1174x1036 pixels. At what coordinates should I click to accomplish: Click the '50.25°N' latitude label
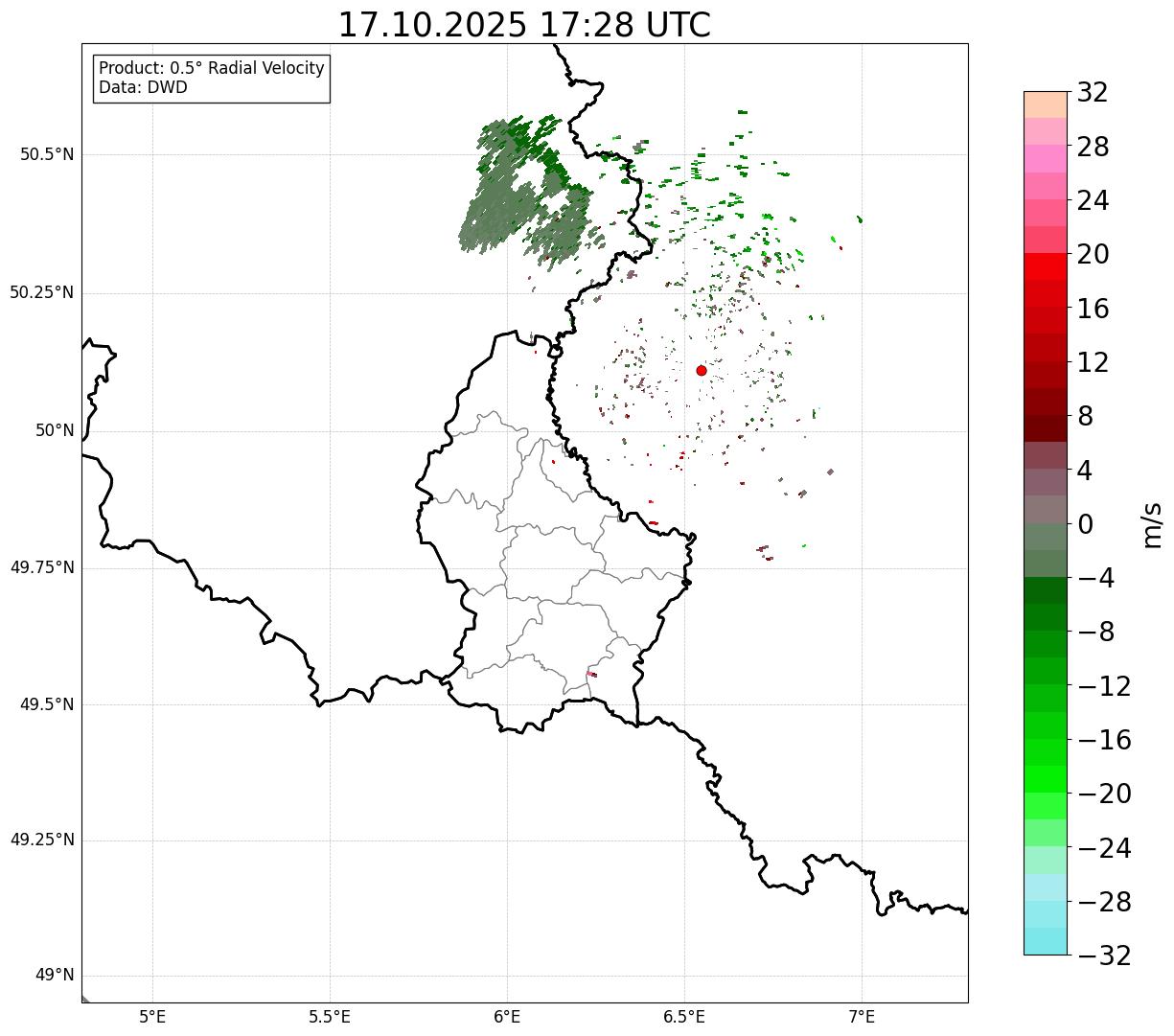(x=42, y=292)
